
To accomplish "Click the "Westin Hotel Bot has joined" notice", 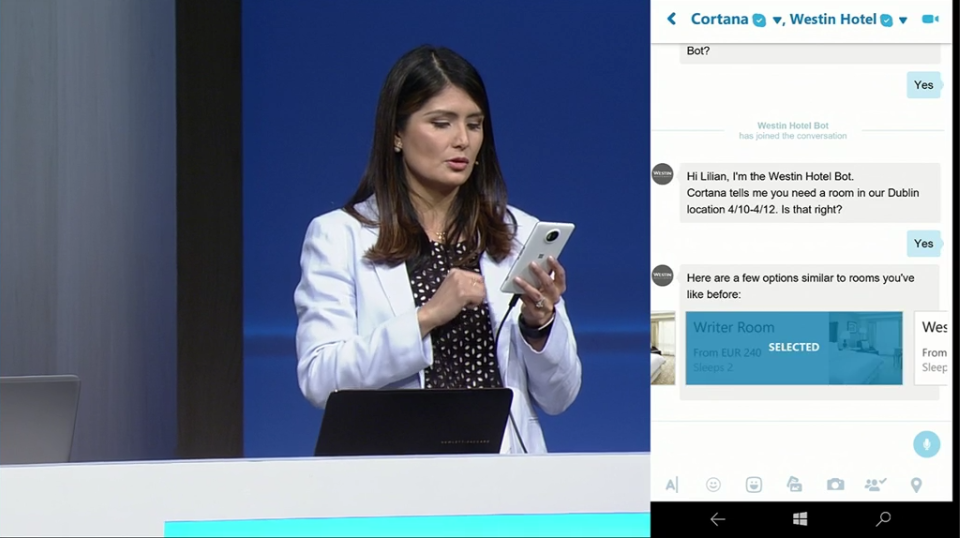I will pos(793,130).
